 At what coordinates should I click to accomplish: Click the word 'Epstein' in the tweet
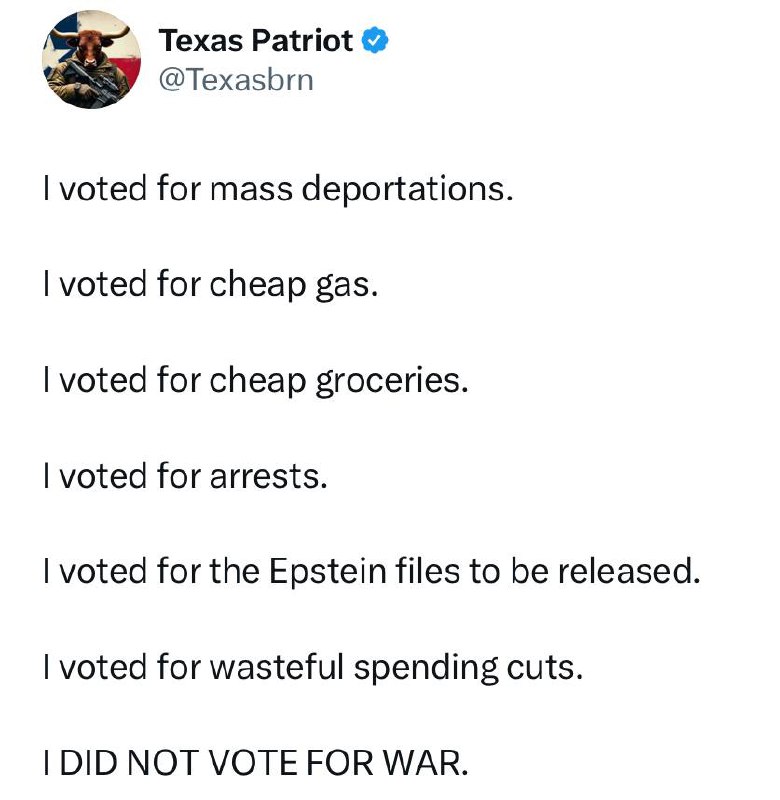coord(328,572)
